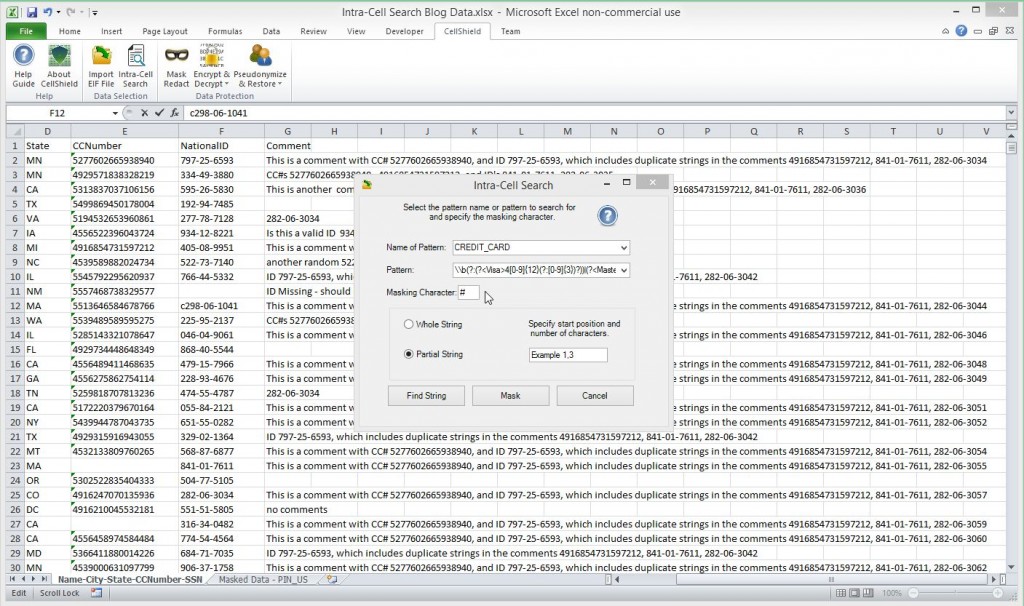Open the Review tab
Screen dimensions: 1024x606
coord(313,31)
